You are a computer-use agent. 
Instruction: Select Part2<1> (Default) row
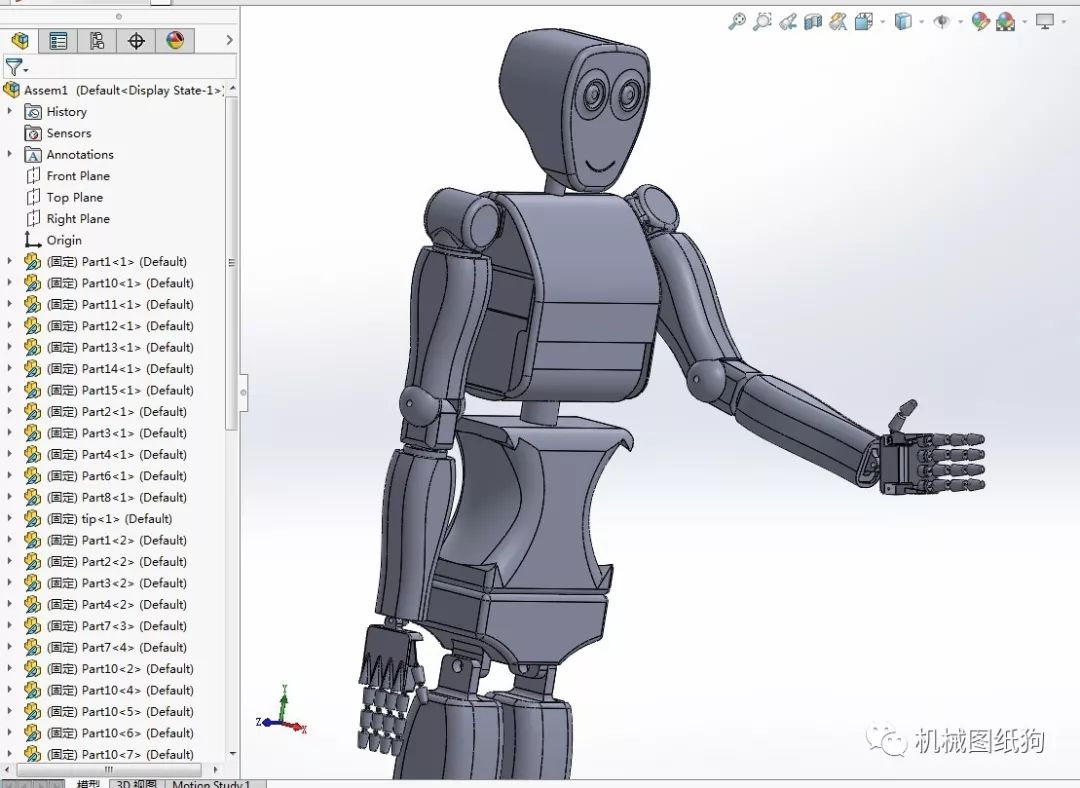coord(105,411)
